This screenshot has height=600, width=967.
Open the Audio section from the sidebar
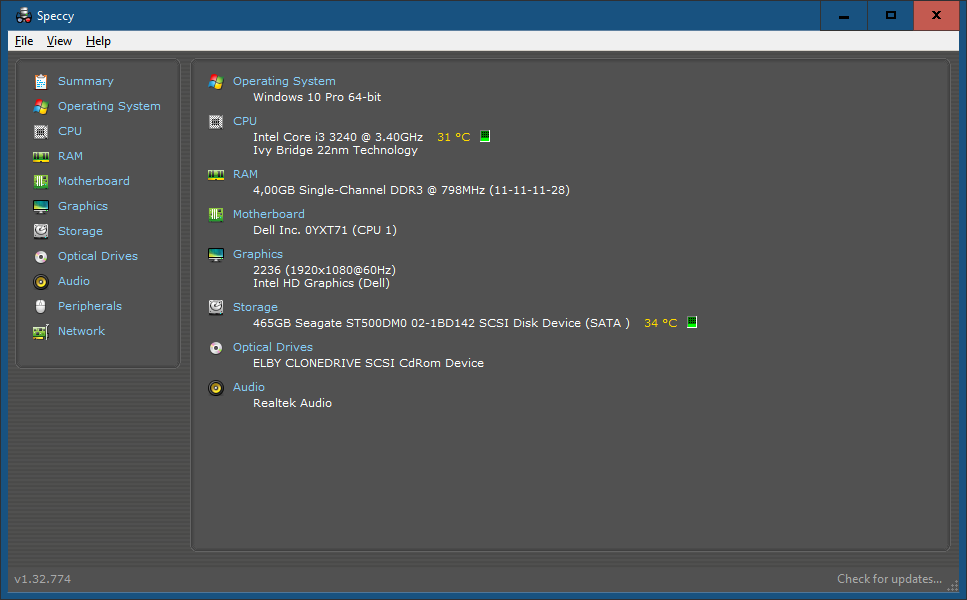74,281
